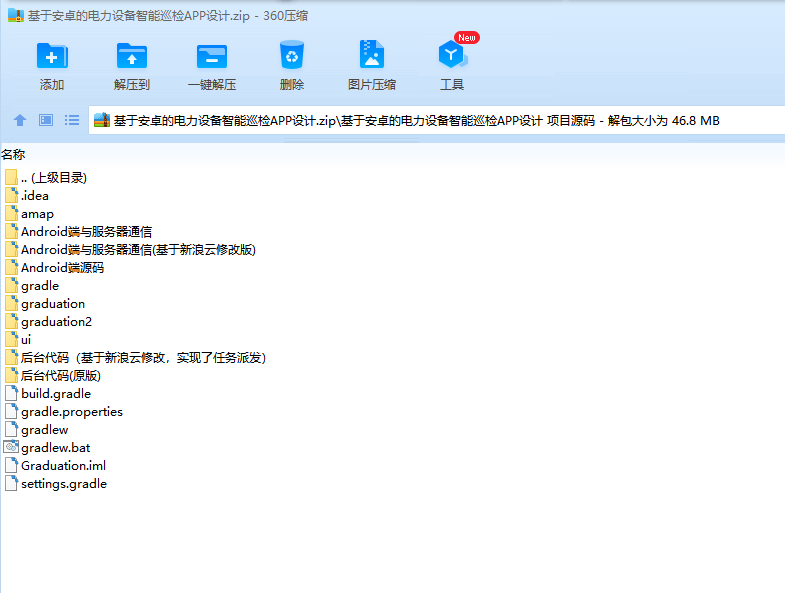This screenshot has height=593, width=785.
Task: Click the folder icon of amap
Action: pyautogui.click(x=12, y=213)
